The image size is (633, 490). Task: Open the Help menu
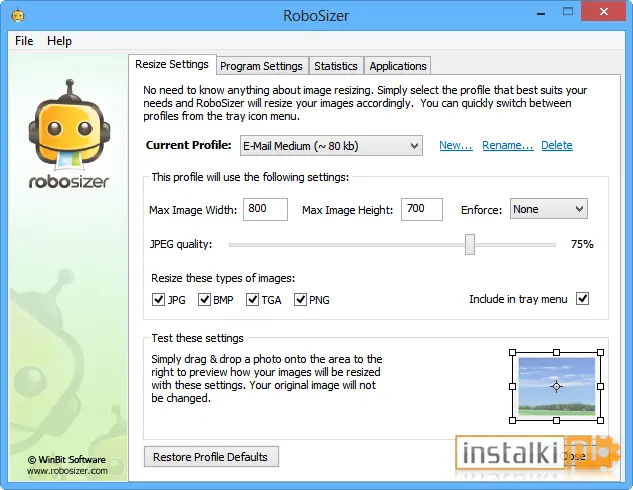[59, 41]
